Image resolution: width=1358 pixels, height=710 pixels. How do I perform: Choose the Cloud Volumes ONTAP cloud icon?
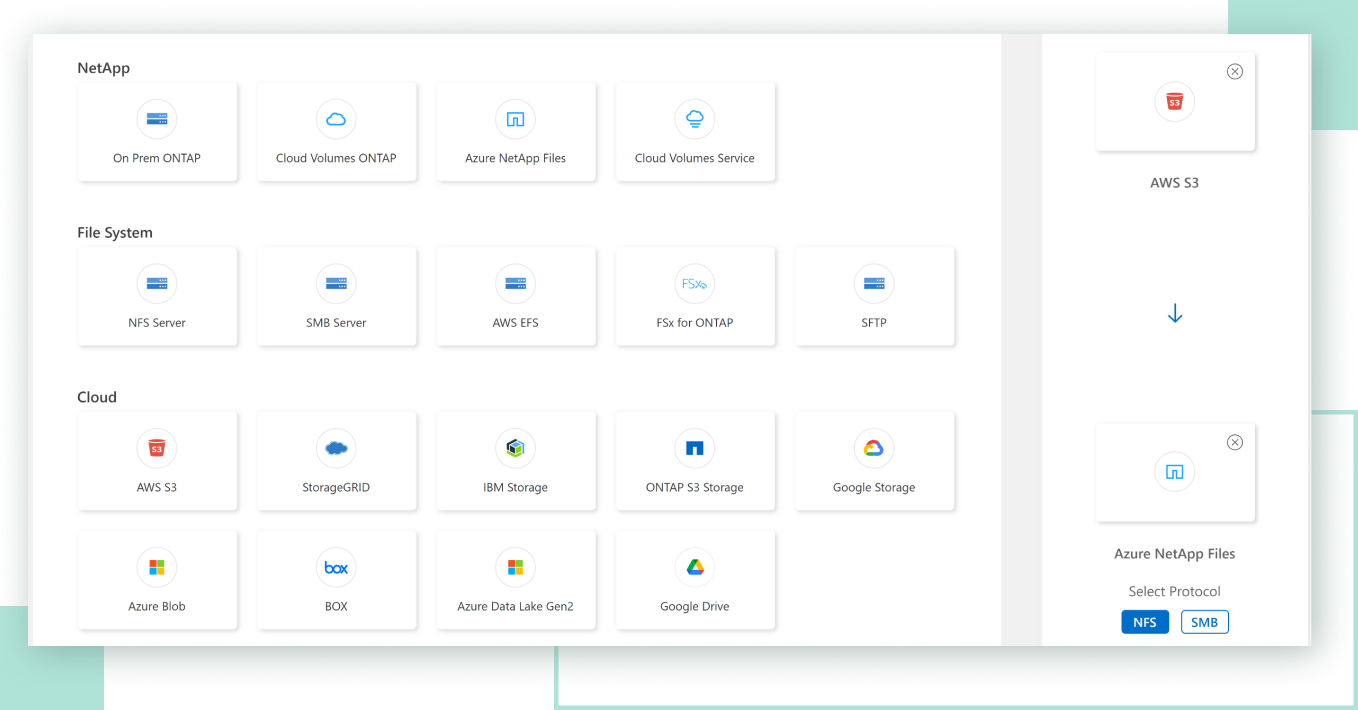point(336,120)
